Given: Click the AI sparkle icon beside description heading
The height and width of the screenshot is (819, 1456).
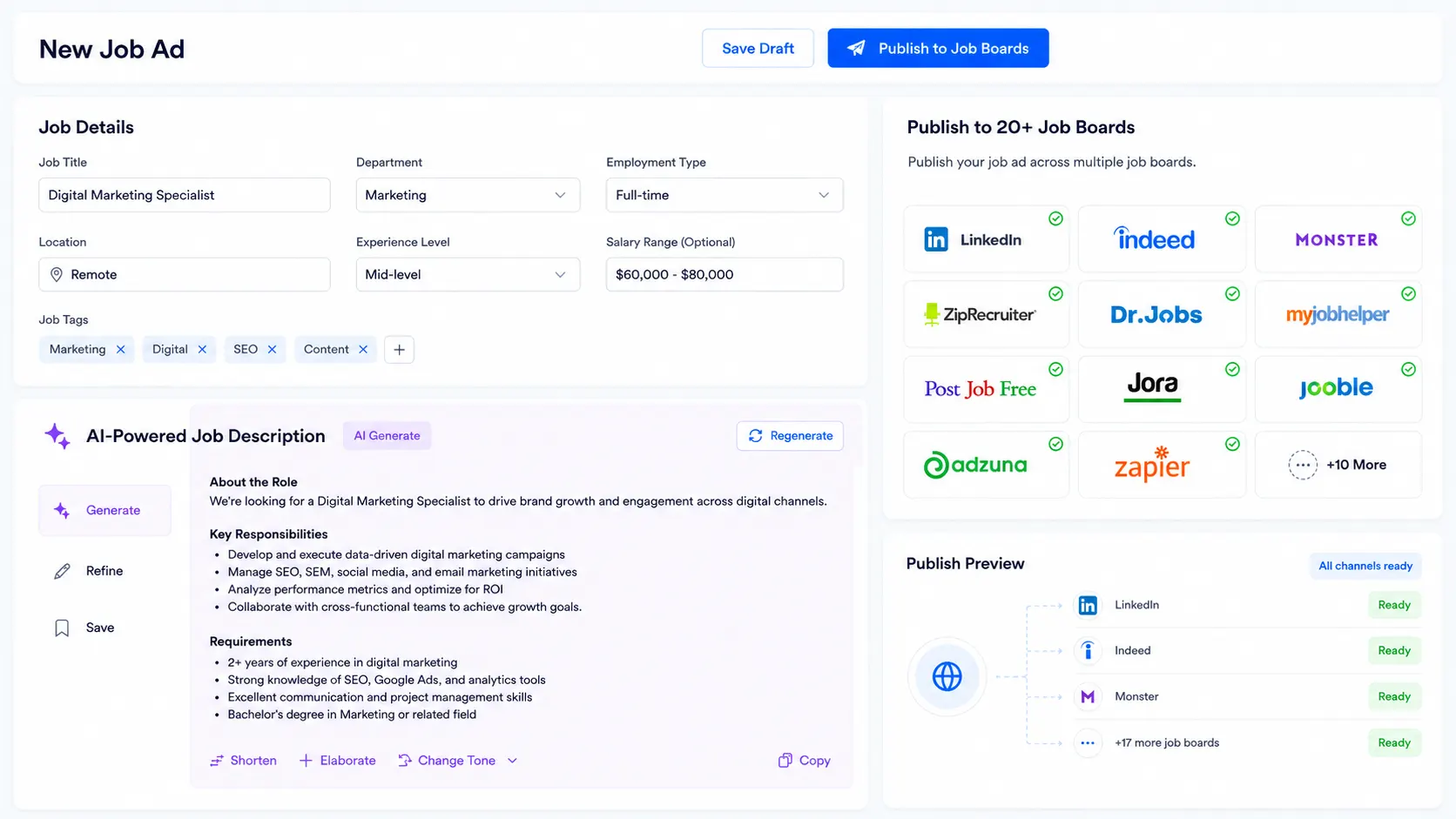Looking at the screenshot, I should (57, 436).
